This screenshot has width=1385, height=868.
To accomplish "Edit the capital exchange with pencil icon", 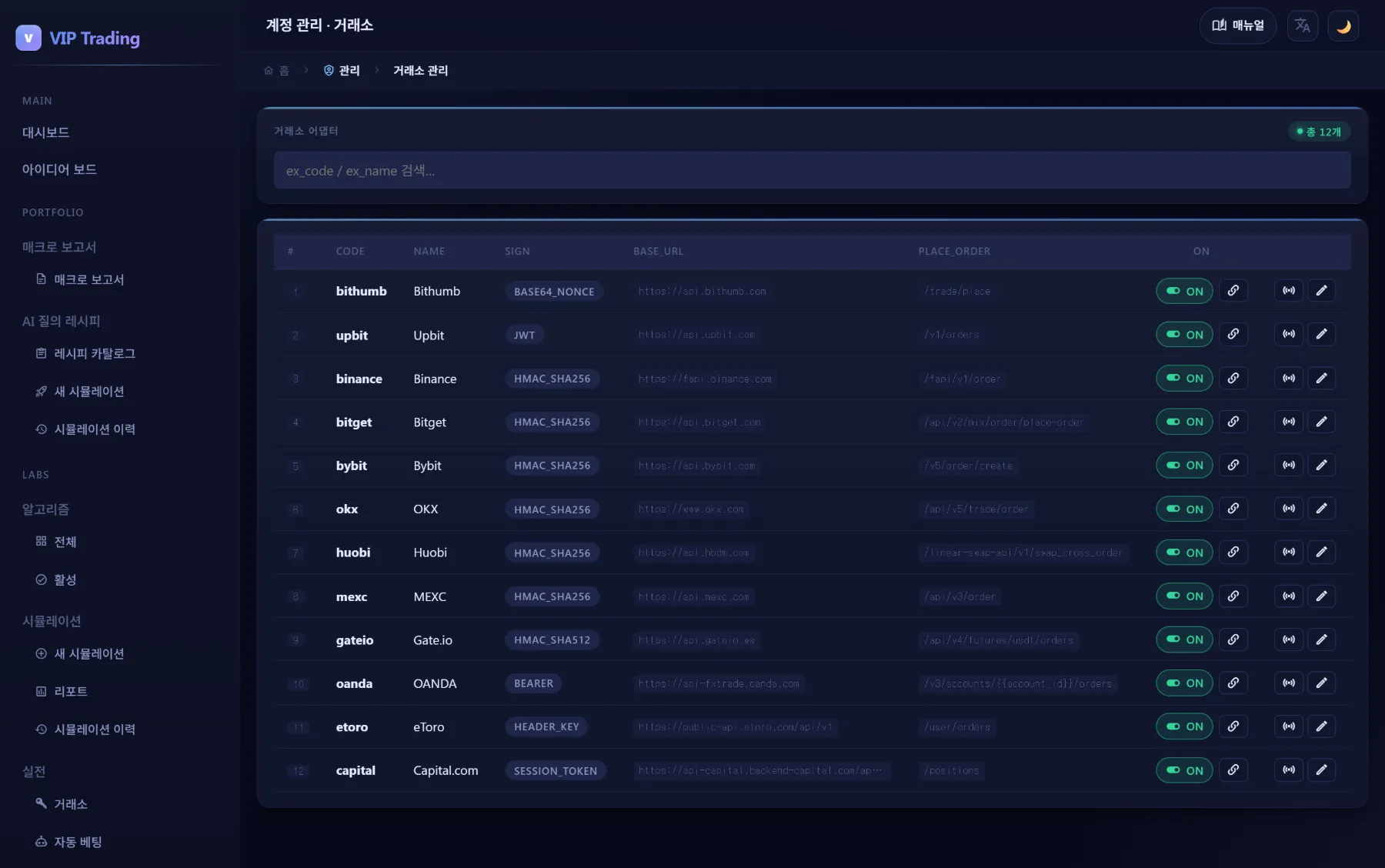I will (x=1321, y=770).
